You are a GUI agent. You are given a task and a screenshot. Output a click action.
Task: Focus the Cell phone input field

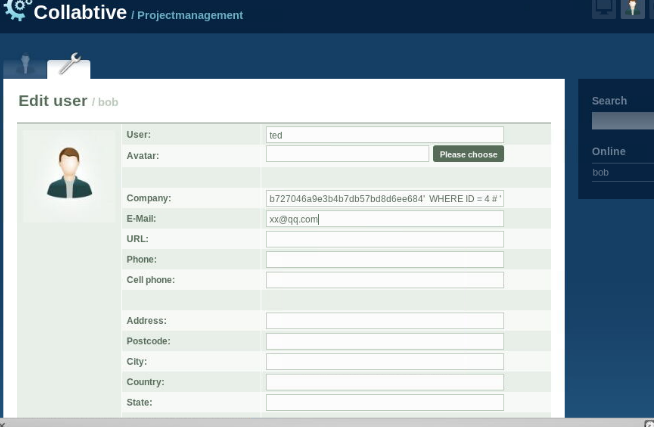[385, 280]
